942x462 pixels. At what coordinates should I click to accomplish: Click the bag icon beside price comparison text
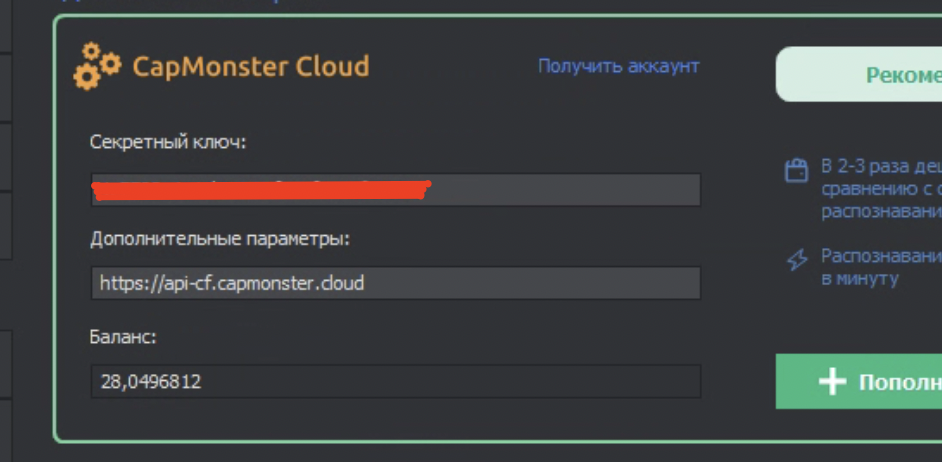[796, 170]
